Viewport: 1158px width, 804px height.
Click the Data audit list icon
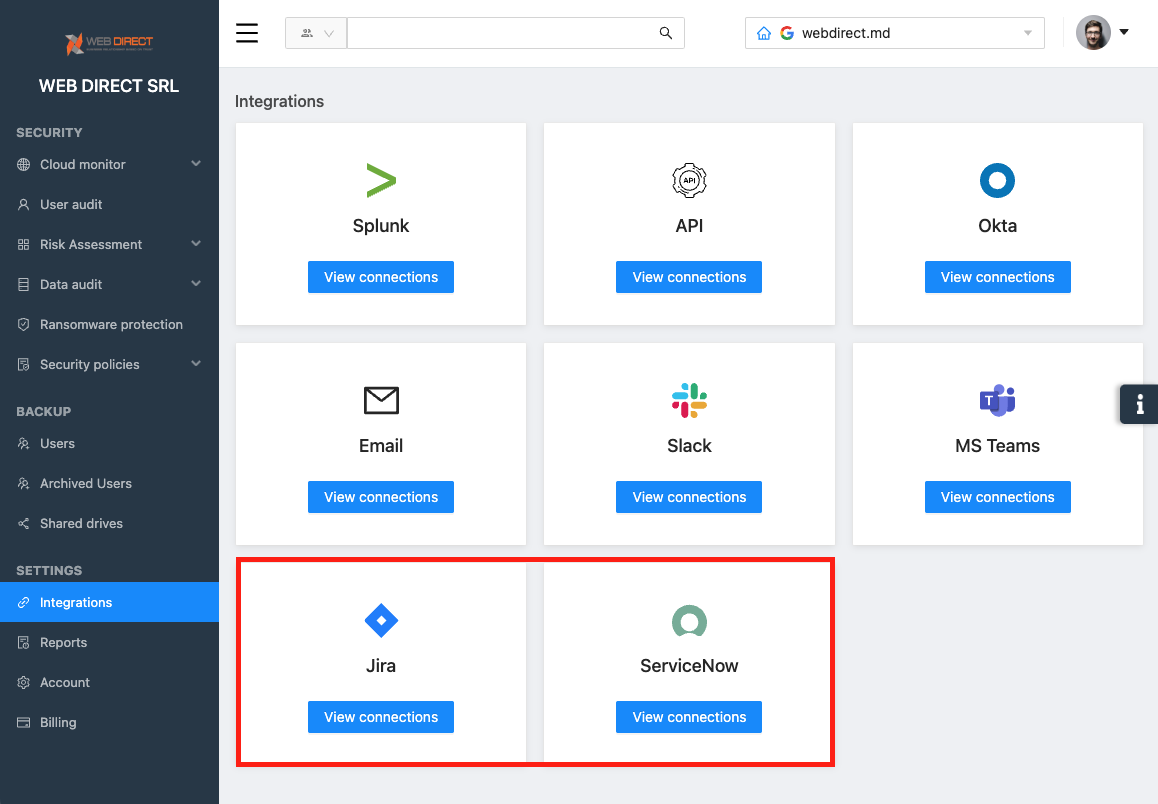tap(24, 284)
